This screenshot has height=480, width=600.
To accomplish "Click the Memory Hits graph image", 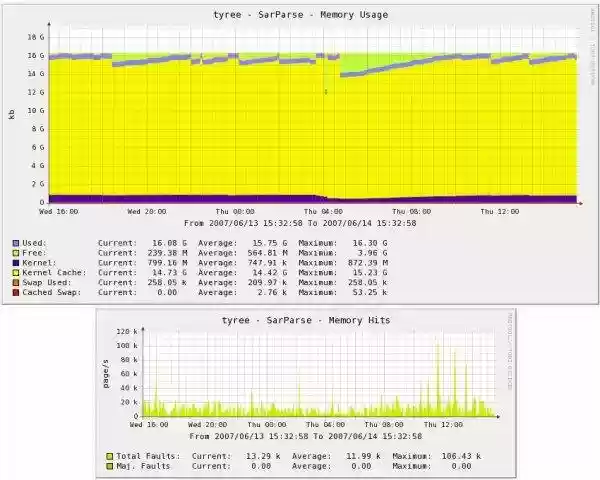I will click(x=306, y=393).
